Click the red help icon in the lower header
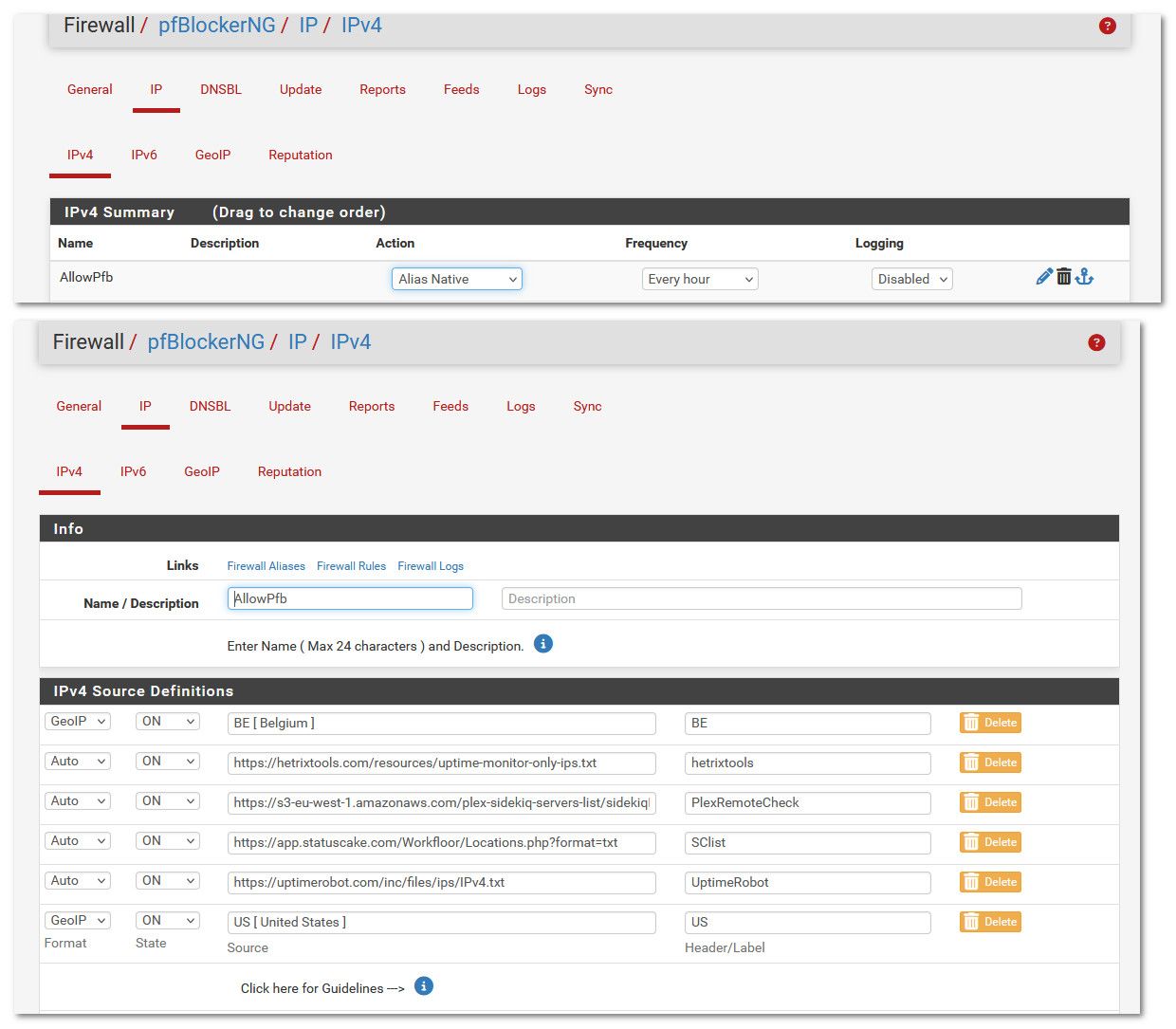Image resolution: width=1176 pixels, height=1029 pixels. click(x=1096, y=342)
